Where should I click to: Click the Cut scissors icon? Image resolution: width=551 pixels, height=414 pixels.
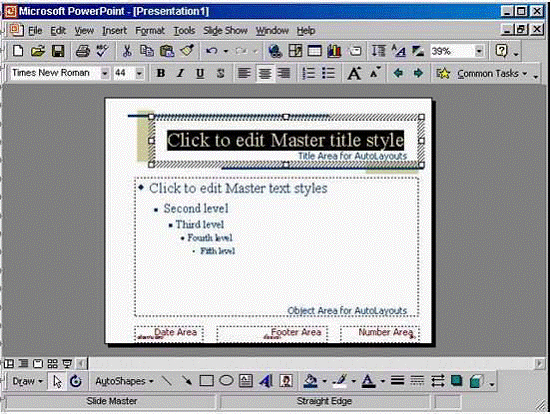pyautogui.click(x=127, y=51)
